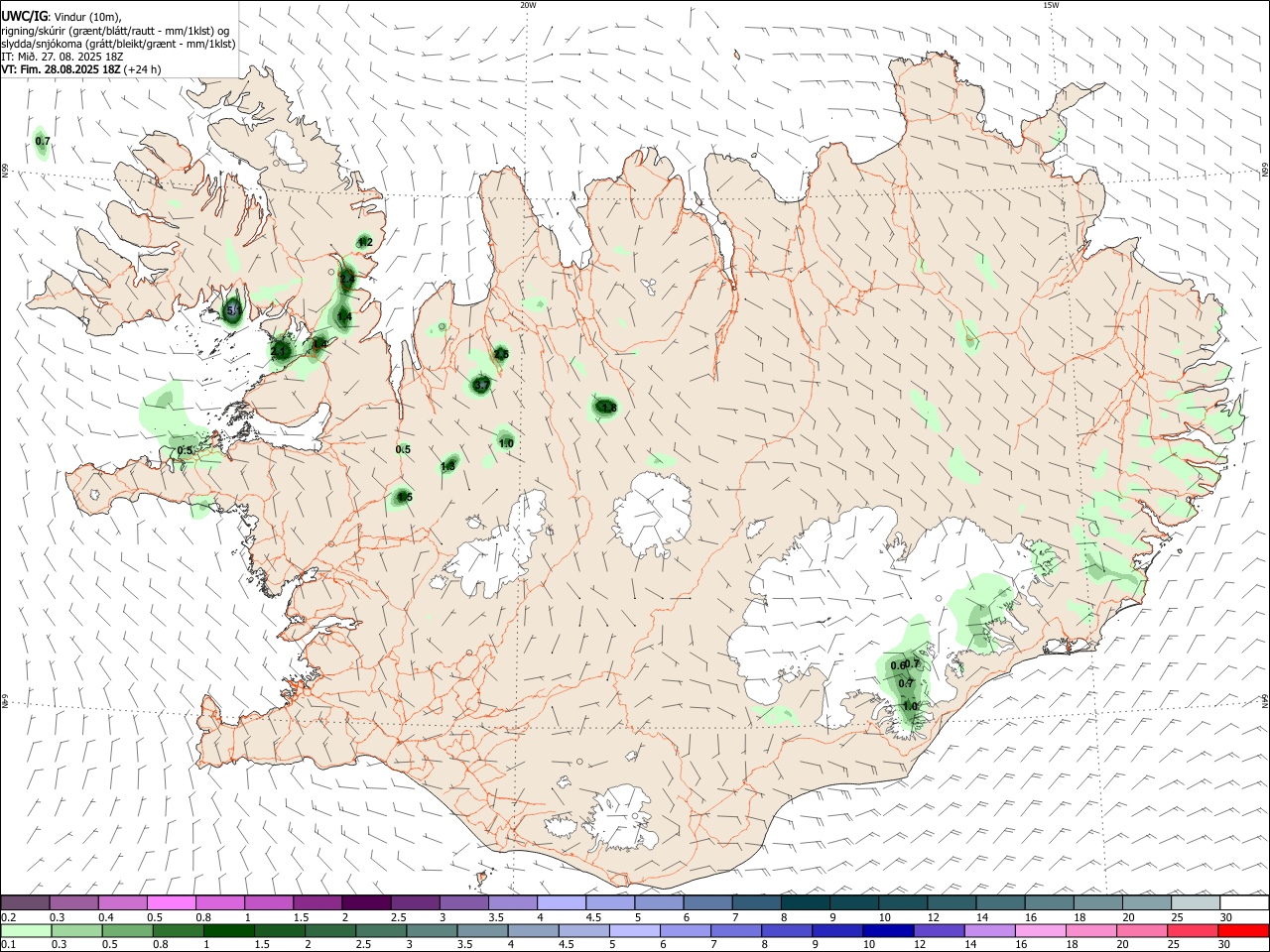This screenshot has height=952, width=1270.
Task: Click the 20W longitude label
Action: point(528,5)
